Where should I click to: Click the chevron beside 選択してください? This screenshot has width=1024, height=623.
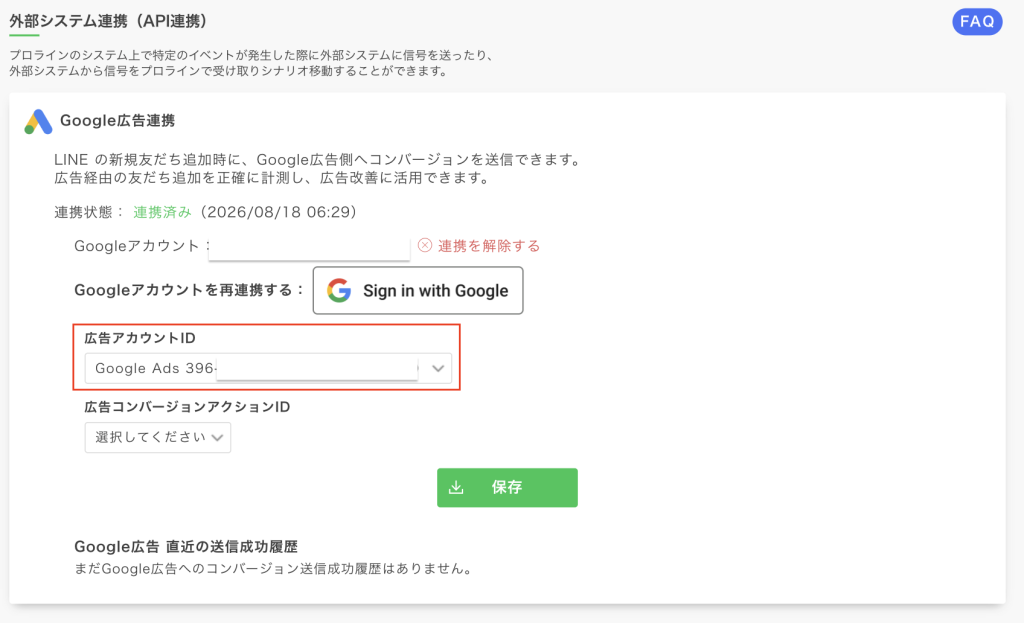pos(217,438)
